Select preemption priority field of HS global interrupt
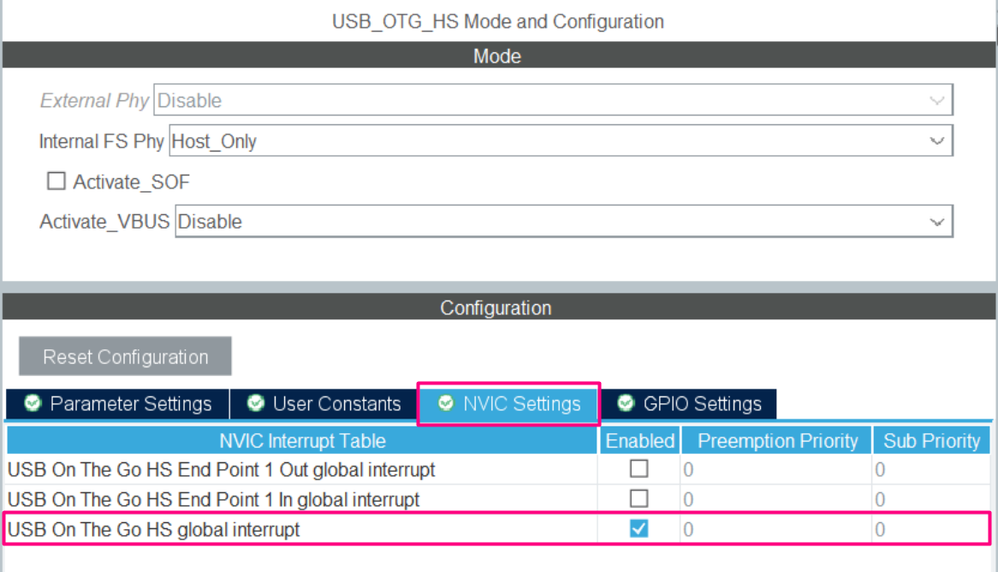Screen dimensions: 998x572 [775, 530]
